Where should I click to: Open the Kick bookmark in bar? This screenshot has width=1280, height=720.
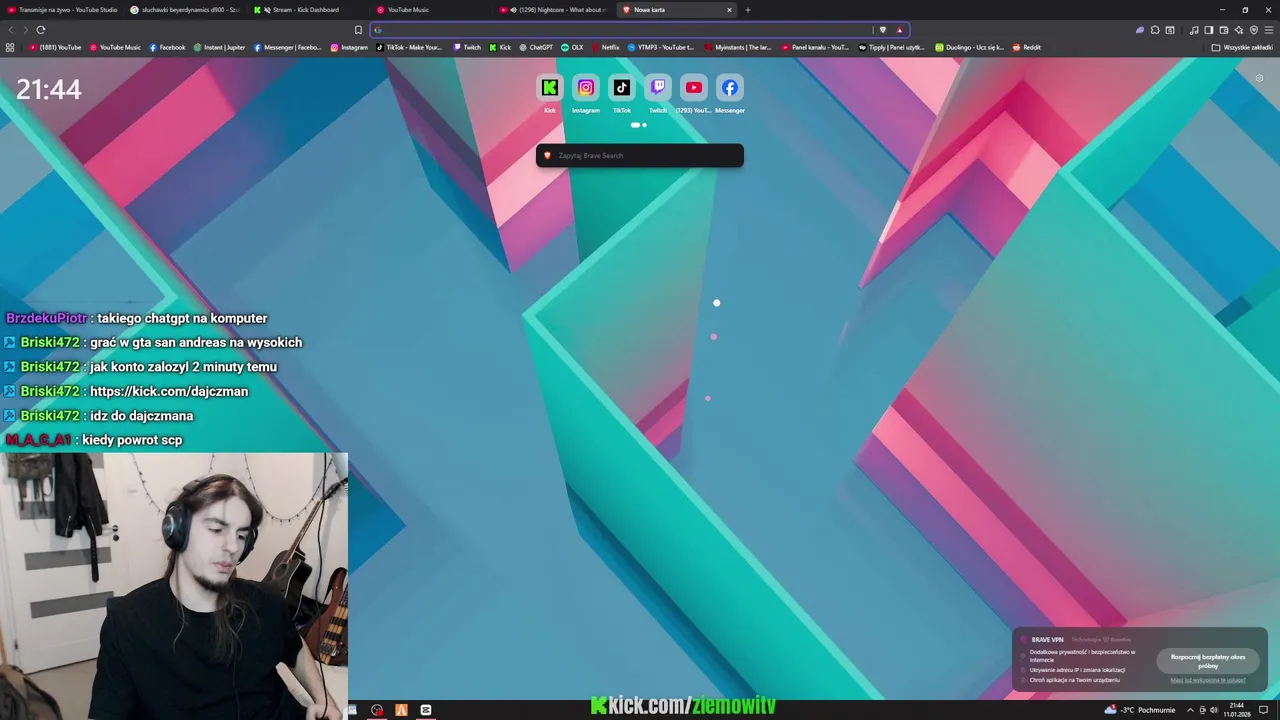coord(500,47)
